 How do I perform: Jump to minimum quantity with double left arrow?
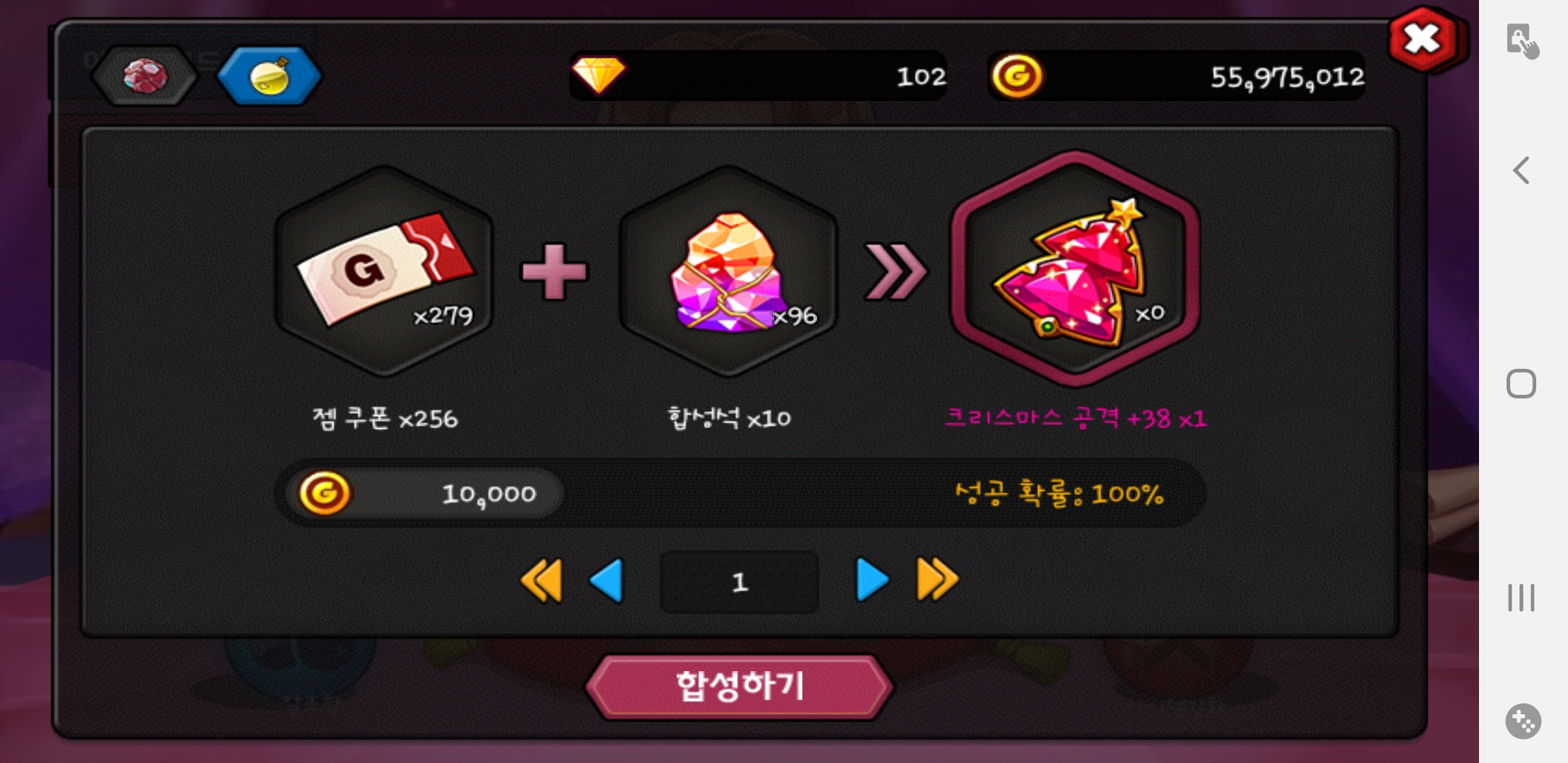[x=542, y=581]
